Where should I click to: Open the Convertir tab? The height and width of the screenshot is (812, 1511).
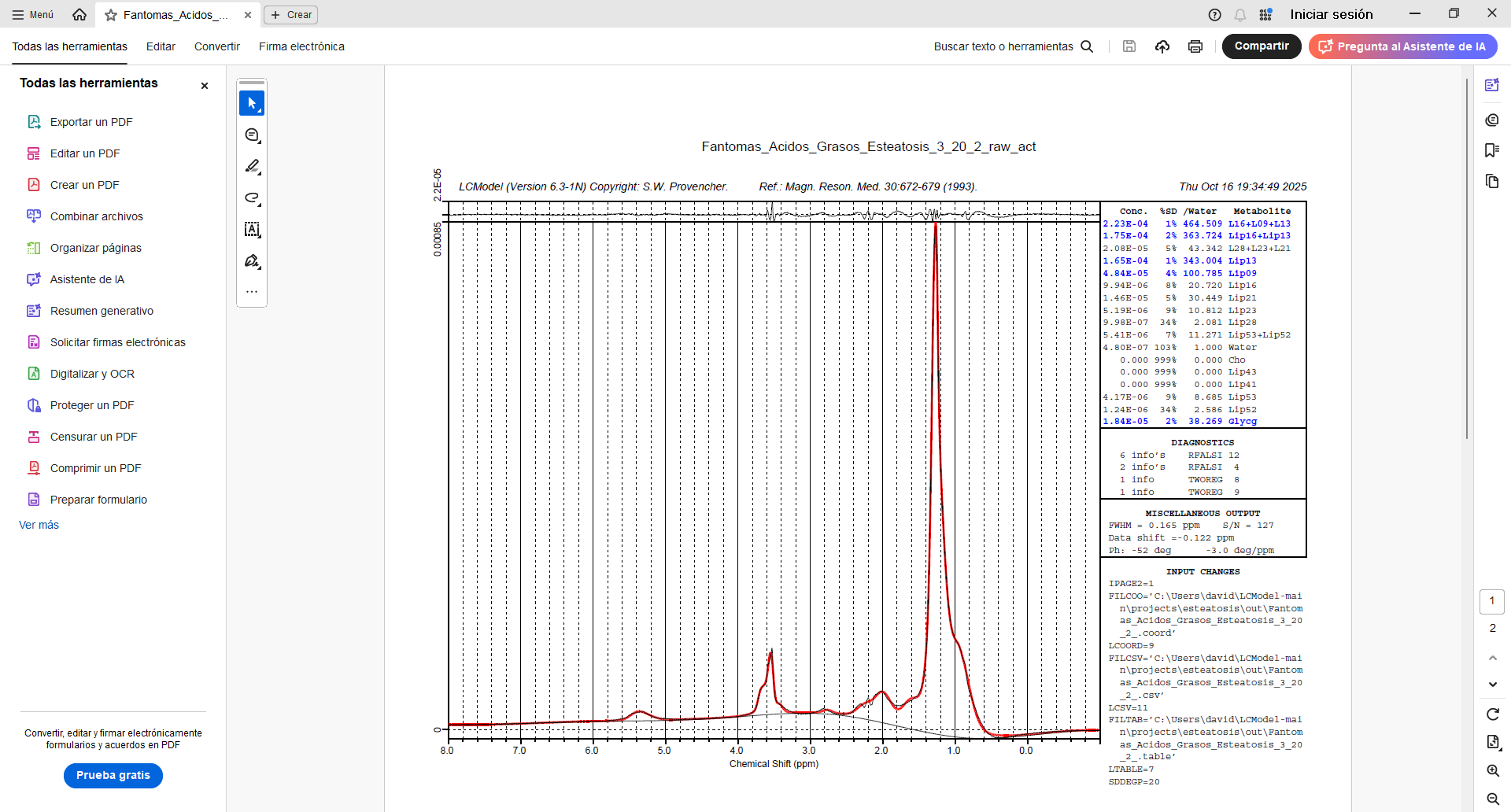(x=216, y=46)
